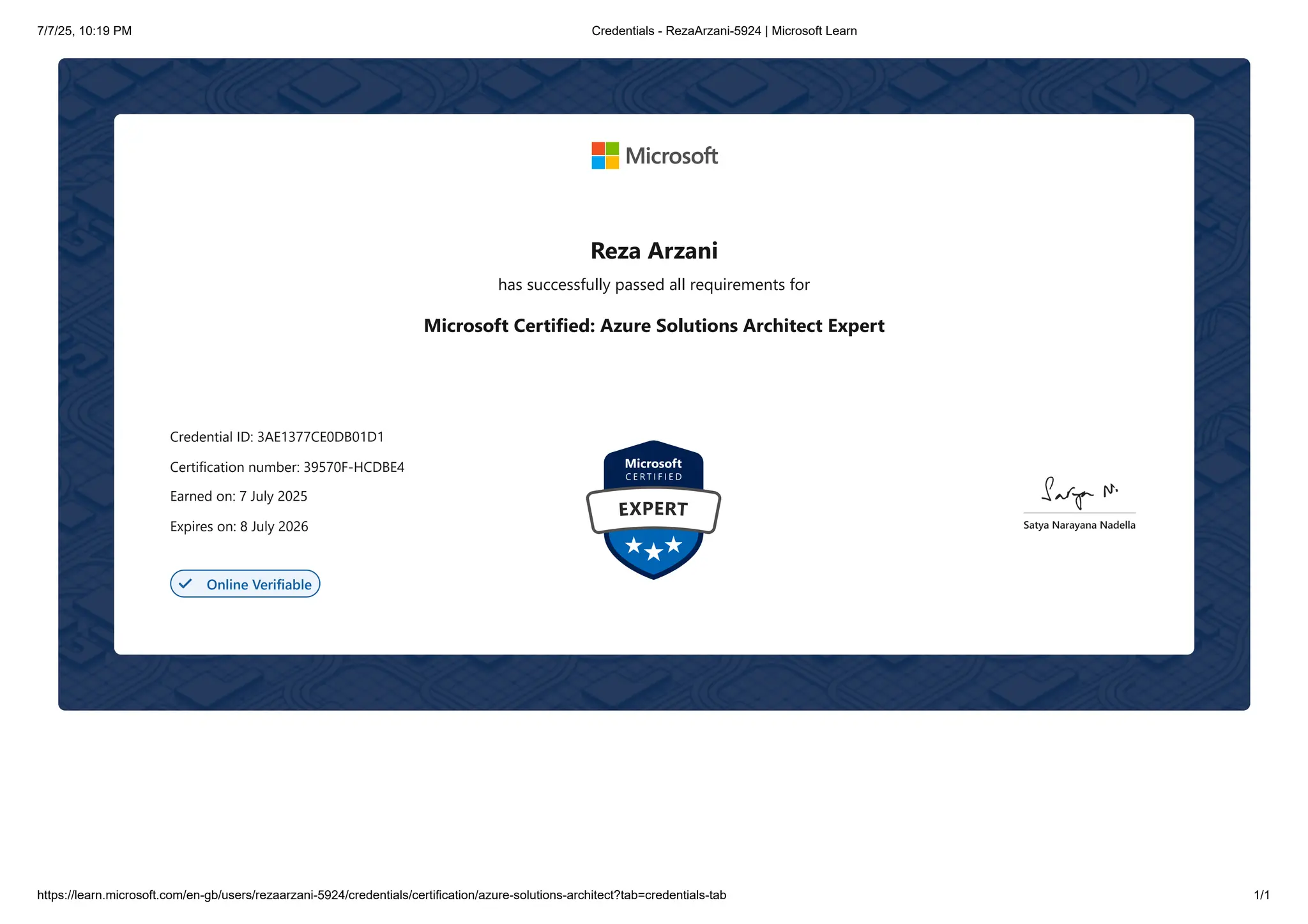Click the Credential ID line
This screenshot has height=924, width=1308.
point(277,437)
